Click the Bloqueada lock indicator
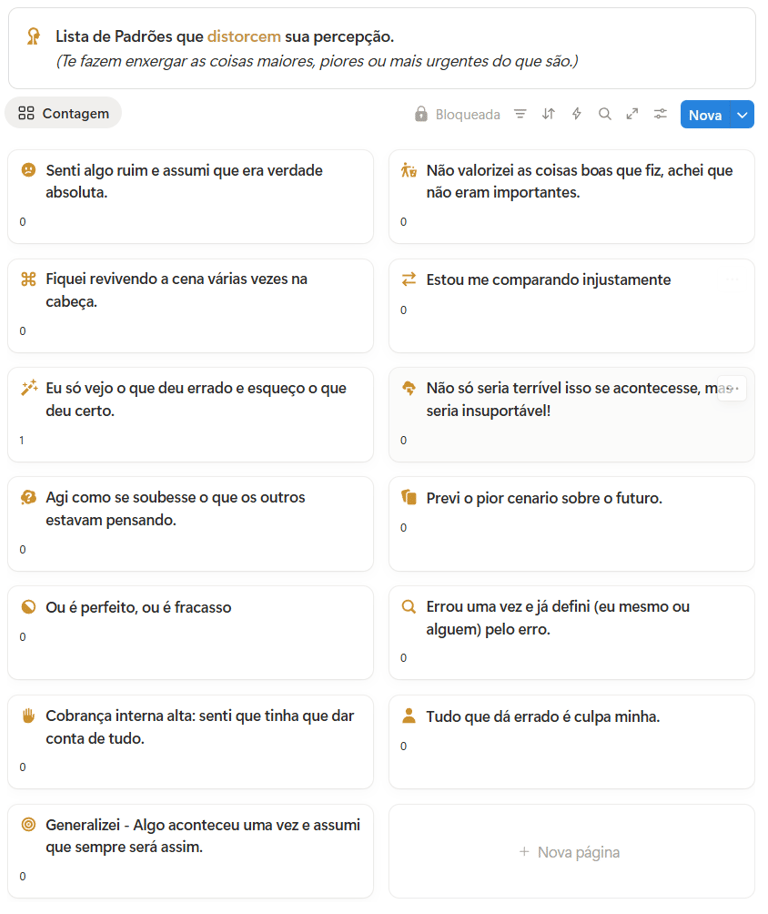This screenshot has height=914, width=768. coord(457,114)
